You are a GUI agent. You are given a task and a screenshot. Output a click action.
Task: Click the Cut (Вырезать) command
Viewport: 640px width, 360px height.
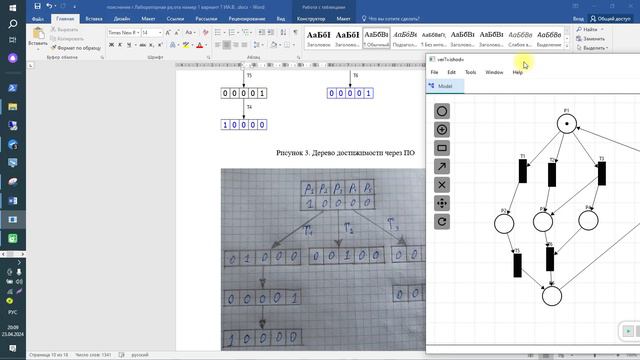click(x=64, y=29)
